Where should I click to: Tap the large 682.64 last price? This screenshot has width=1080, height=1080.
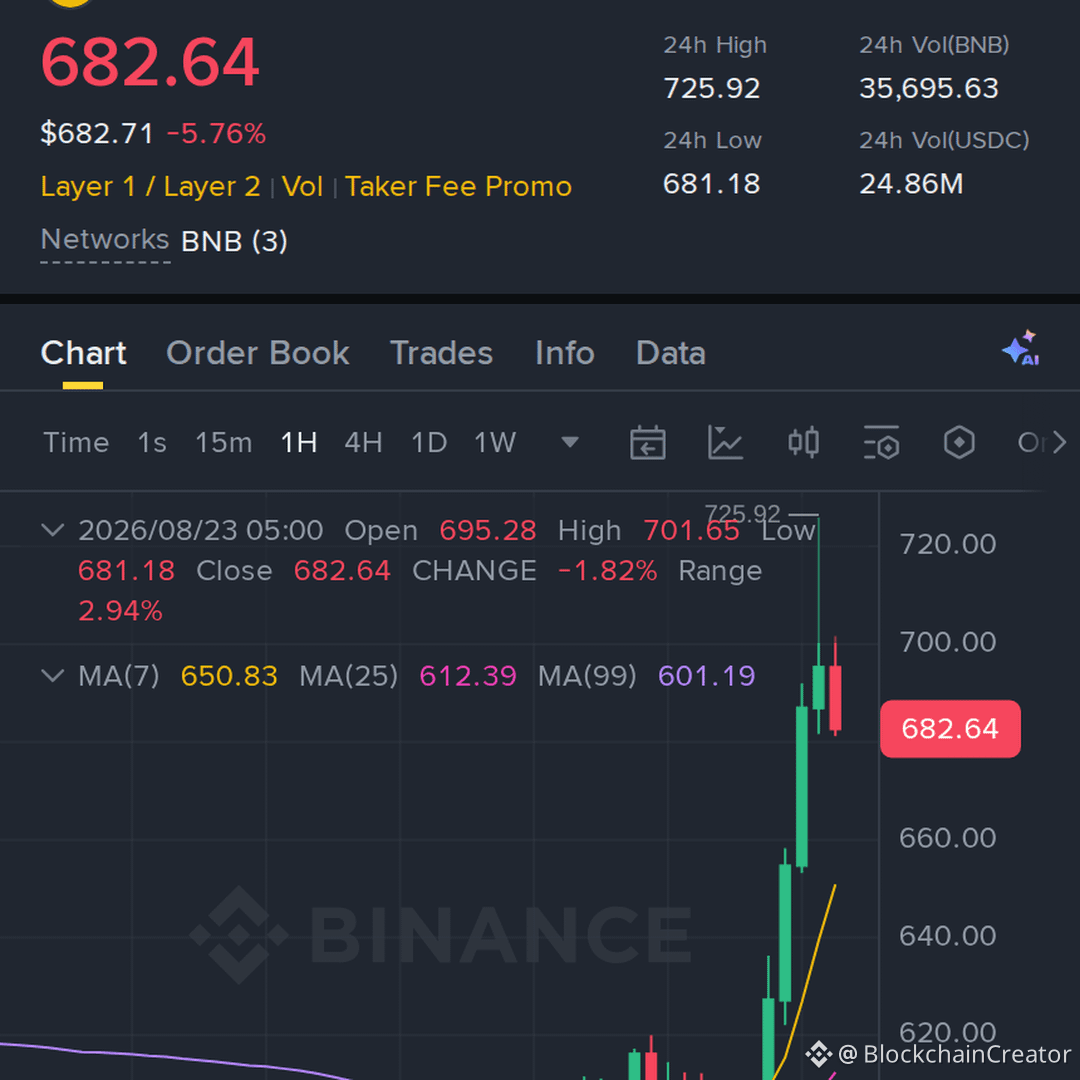[x=150, y=62]
